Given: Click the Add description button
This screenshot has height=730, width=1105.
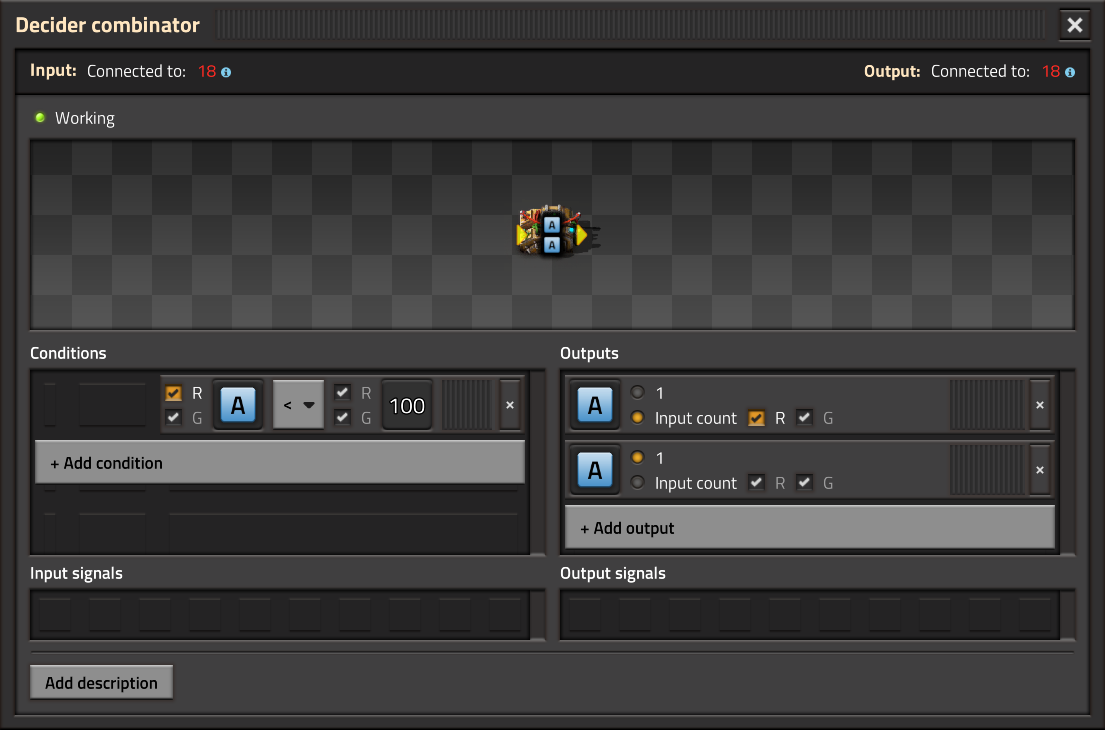Looking at the screenshot, I should pos(101,683).
